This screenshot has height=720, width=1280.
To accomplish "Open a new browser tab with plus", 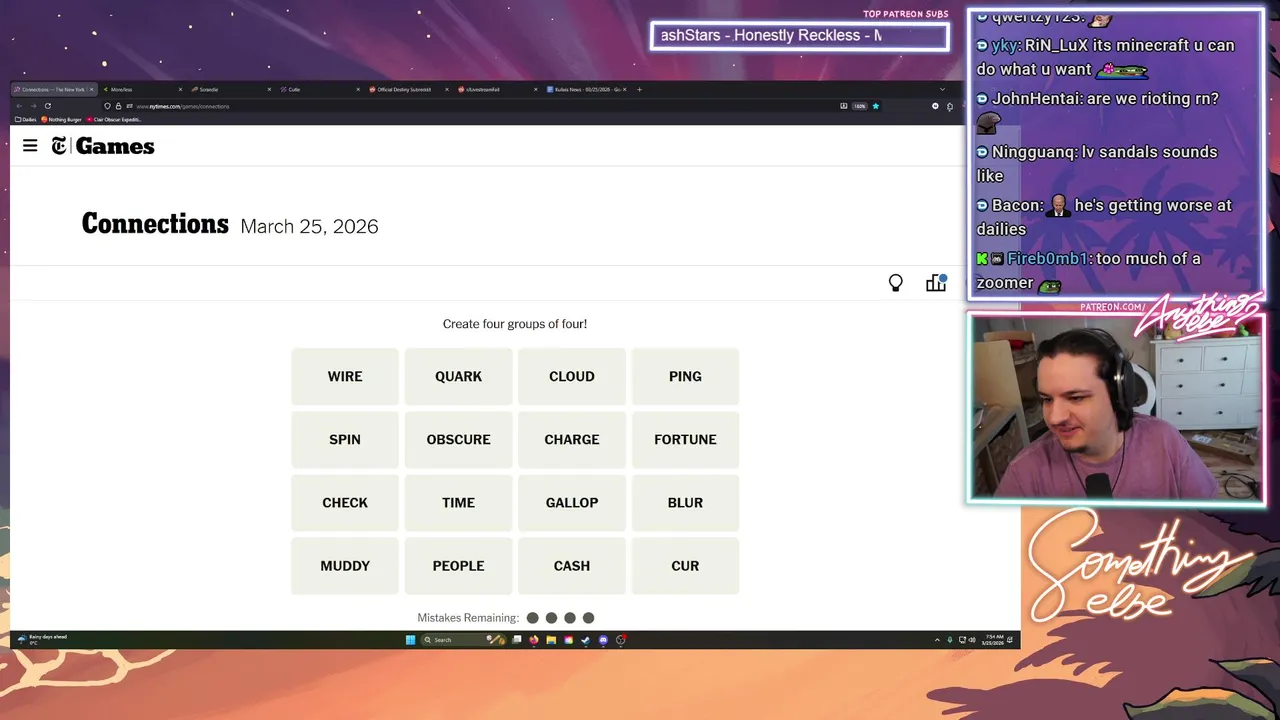I will (640, 89).
